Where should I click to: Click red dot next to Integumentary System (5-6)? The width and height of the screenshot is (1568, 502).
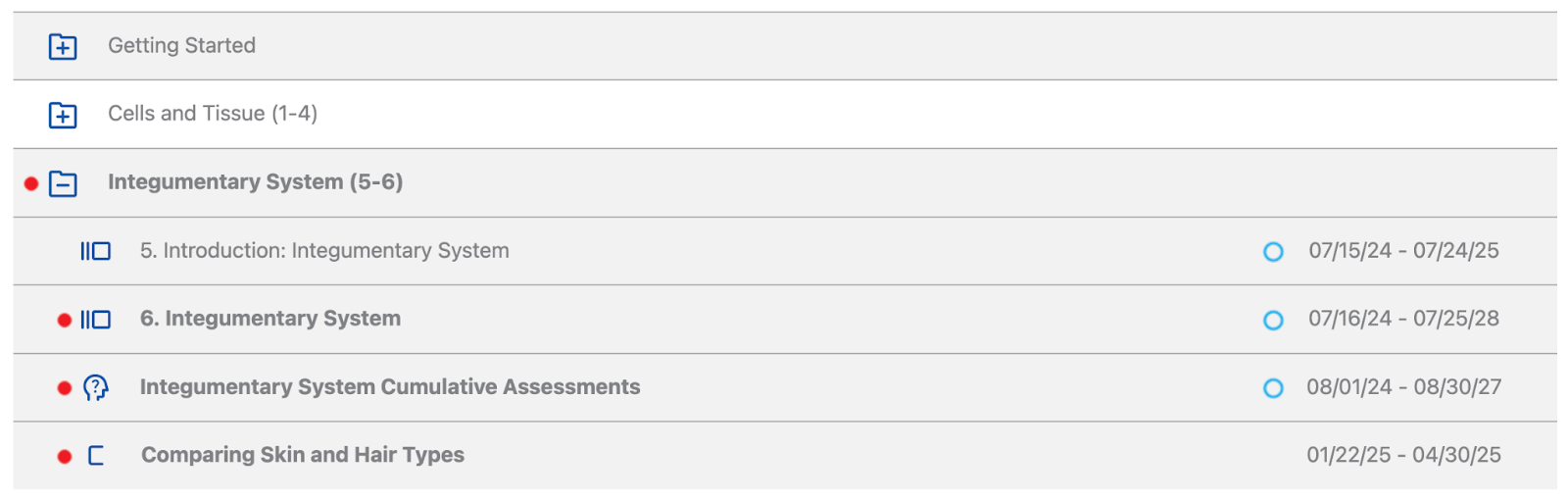(31, 183)
